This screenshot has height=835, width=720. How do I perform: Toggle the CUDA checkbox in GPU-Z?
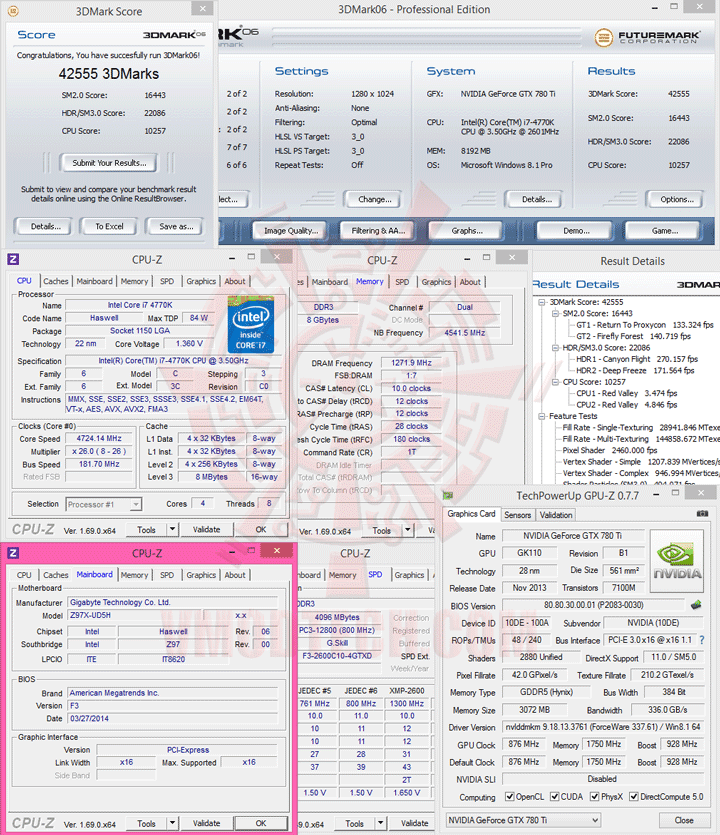point(554,797)
